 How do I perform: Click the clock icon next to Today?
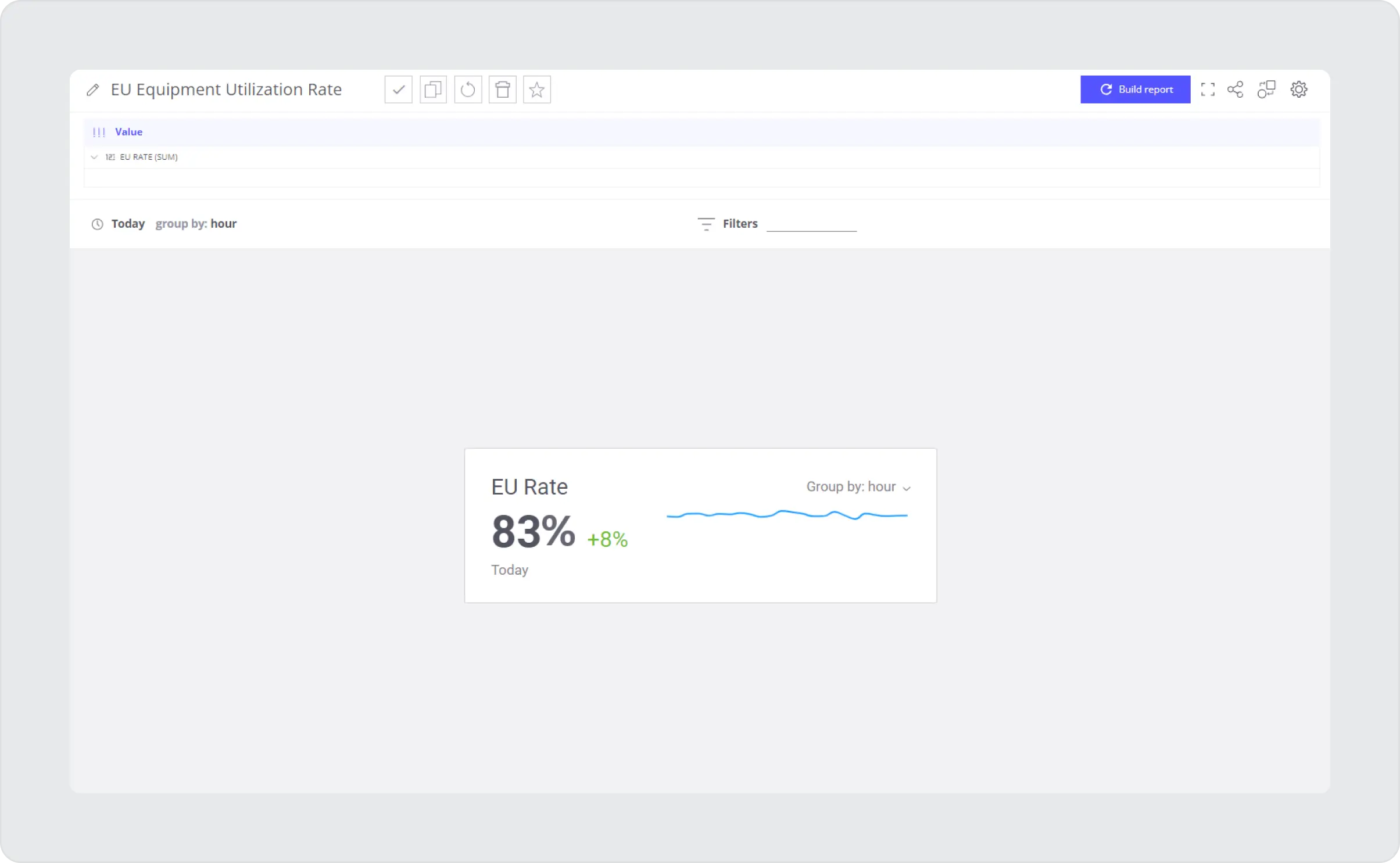tap(97, 224)
